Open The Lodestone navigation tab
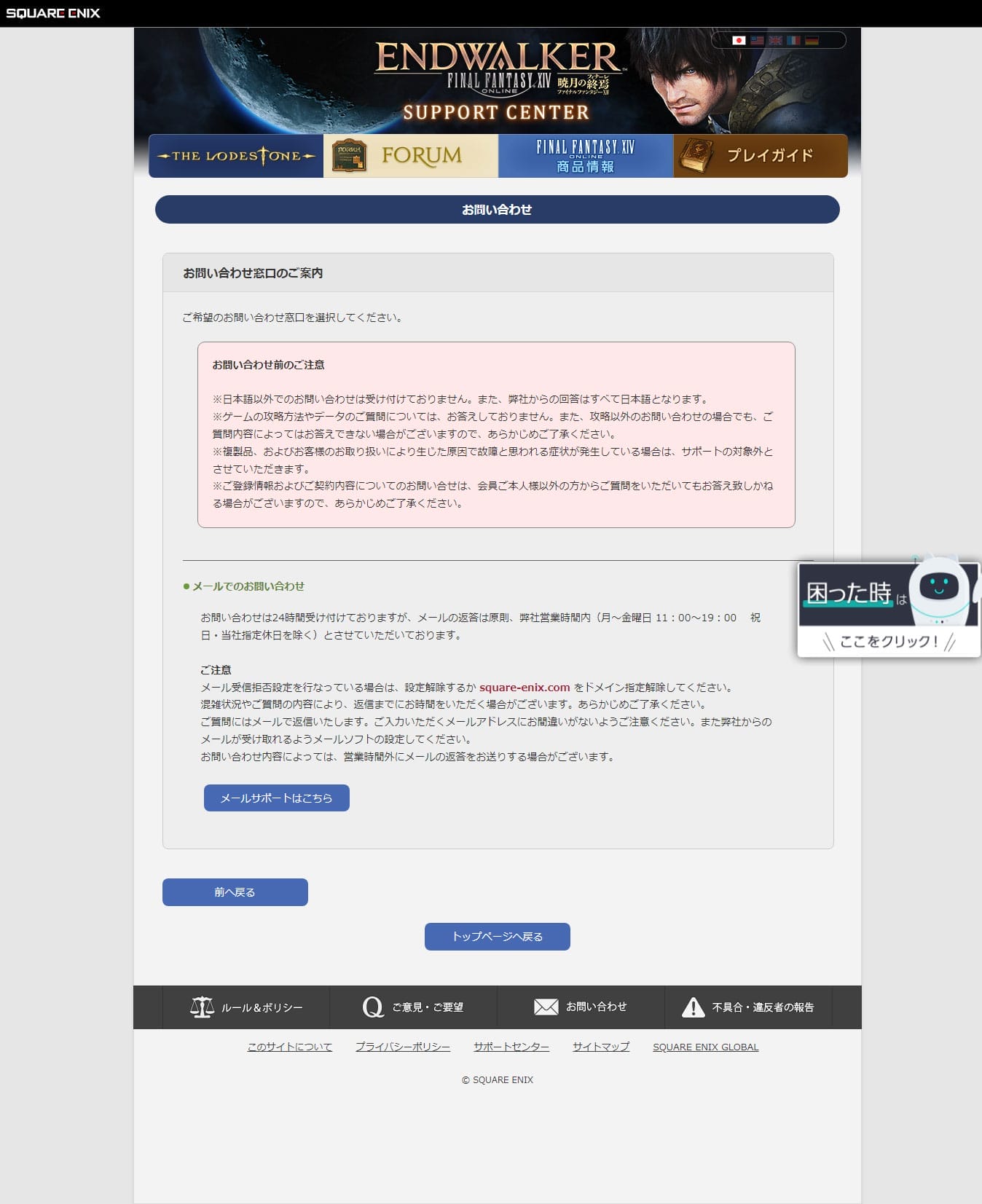982x1204 pixels. (236, 156)
